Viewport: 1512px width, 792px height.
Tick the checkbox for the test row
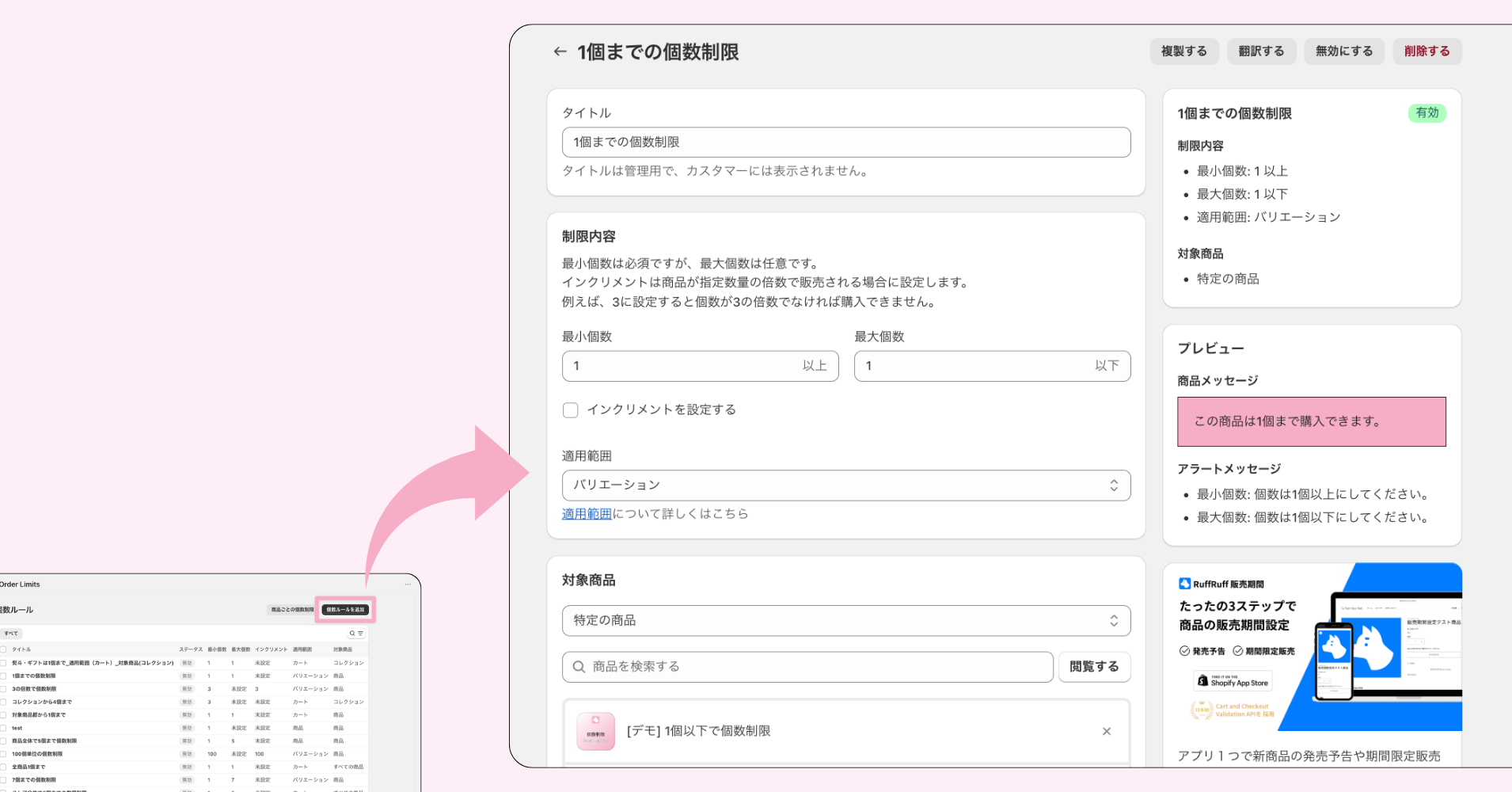click(3, 728)
